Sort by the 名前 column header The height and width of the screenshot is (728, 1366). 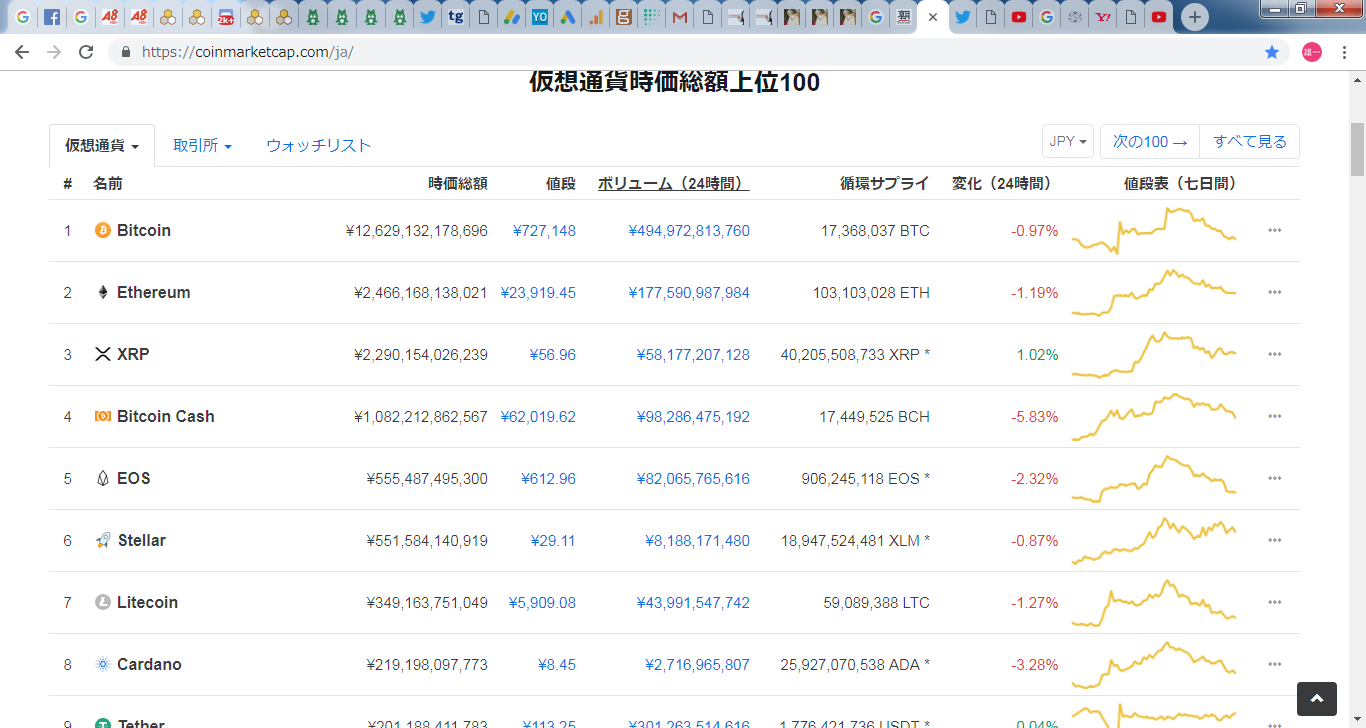[x=108, y=183]
